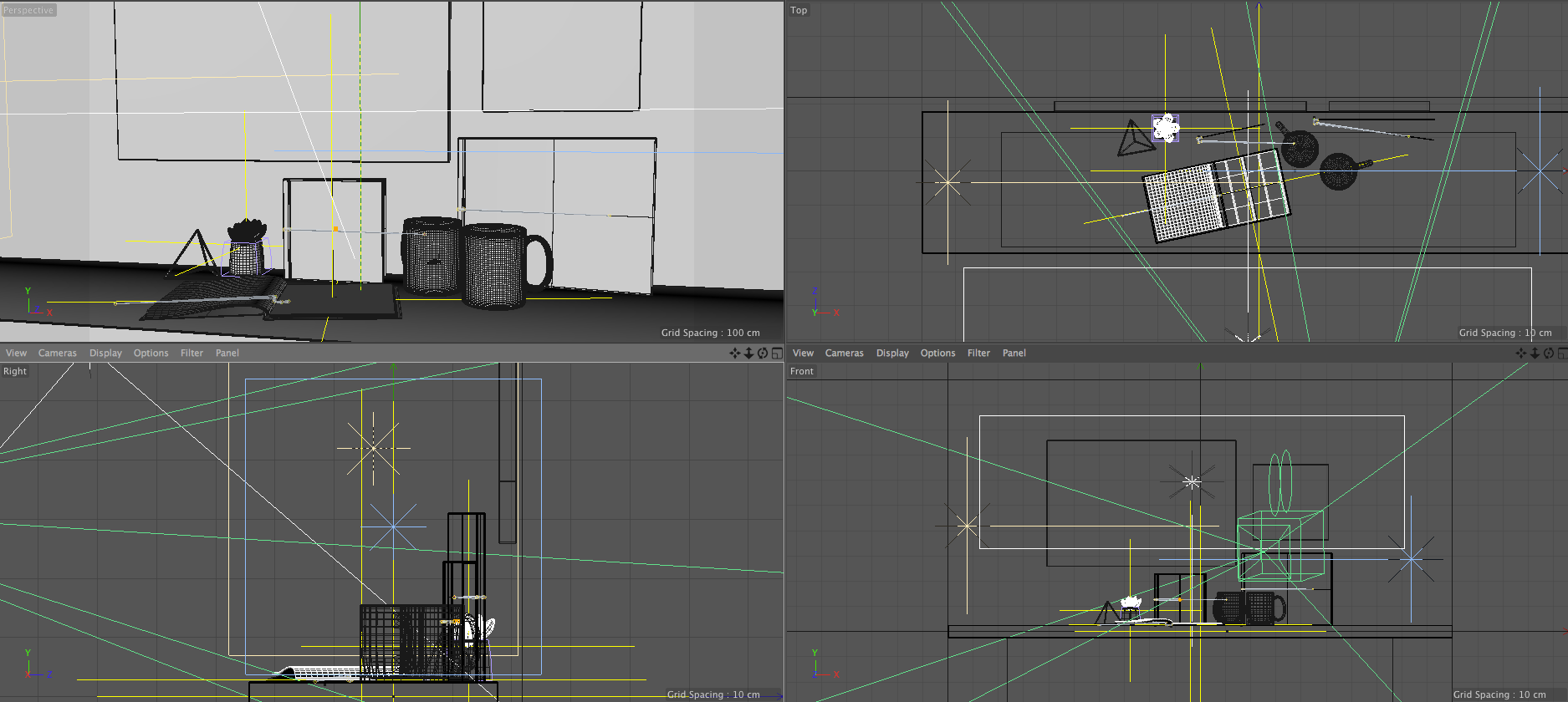Click the Perspective viewport label
This screenshot has height=702, width=1568.
(x=28, y=10)
